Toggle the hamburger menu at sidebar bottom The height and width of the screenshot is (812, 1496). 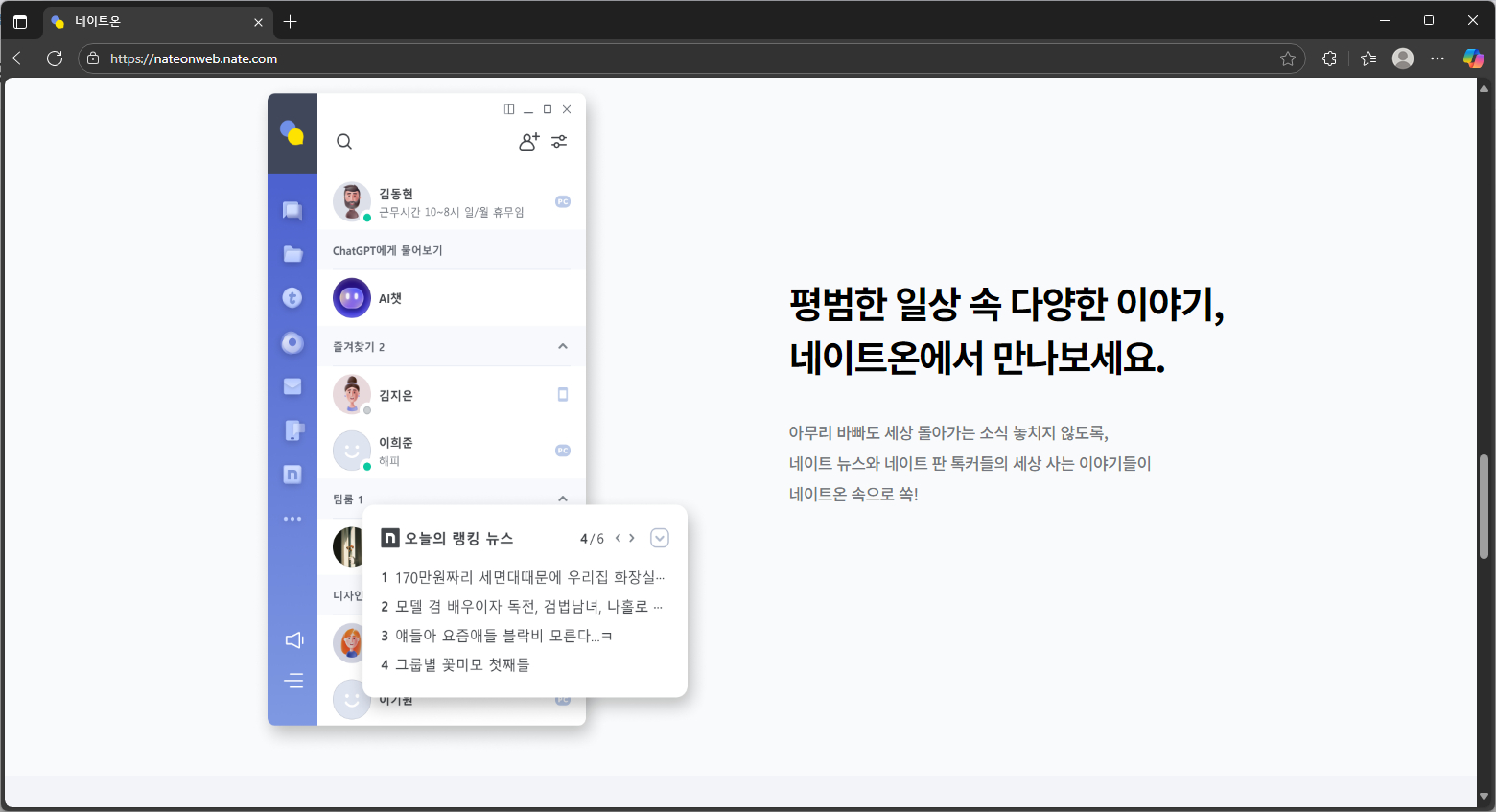(x=294, y=680)
